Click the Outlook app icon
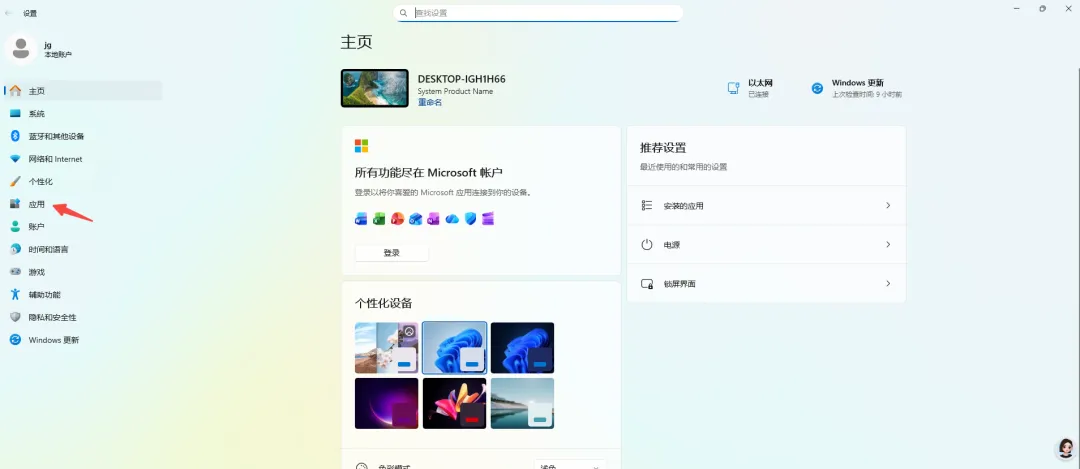 point(415,219)
